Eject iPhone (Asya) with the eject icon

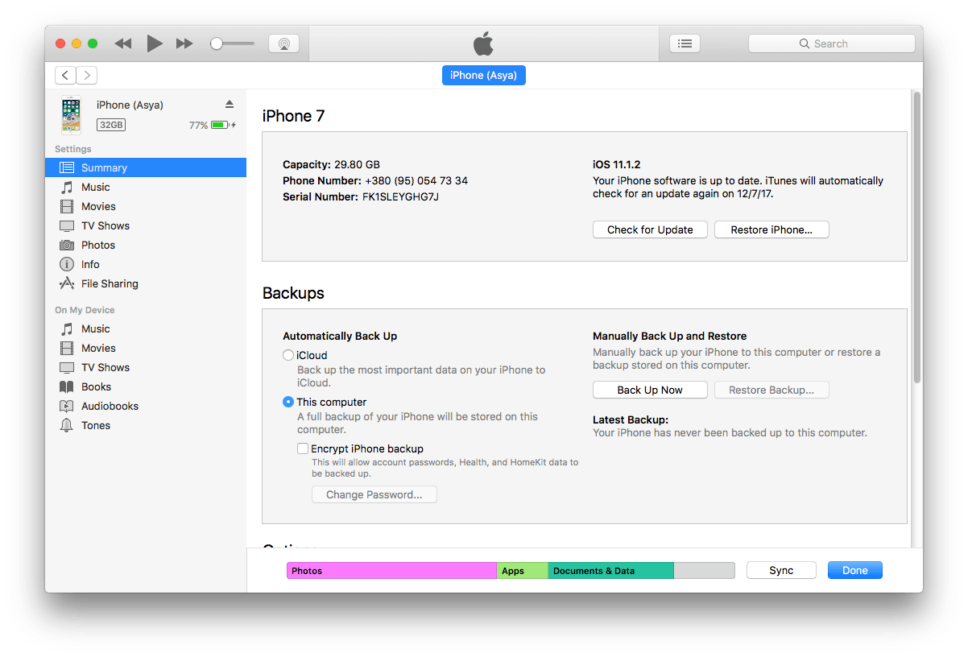[x=229, y=104]
